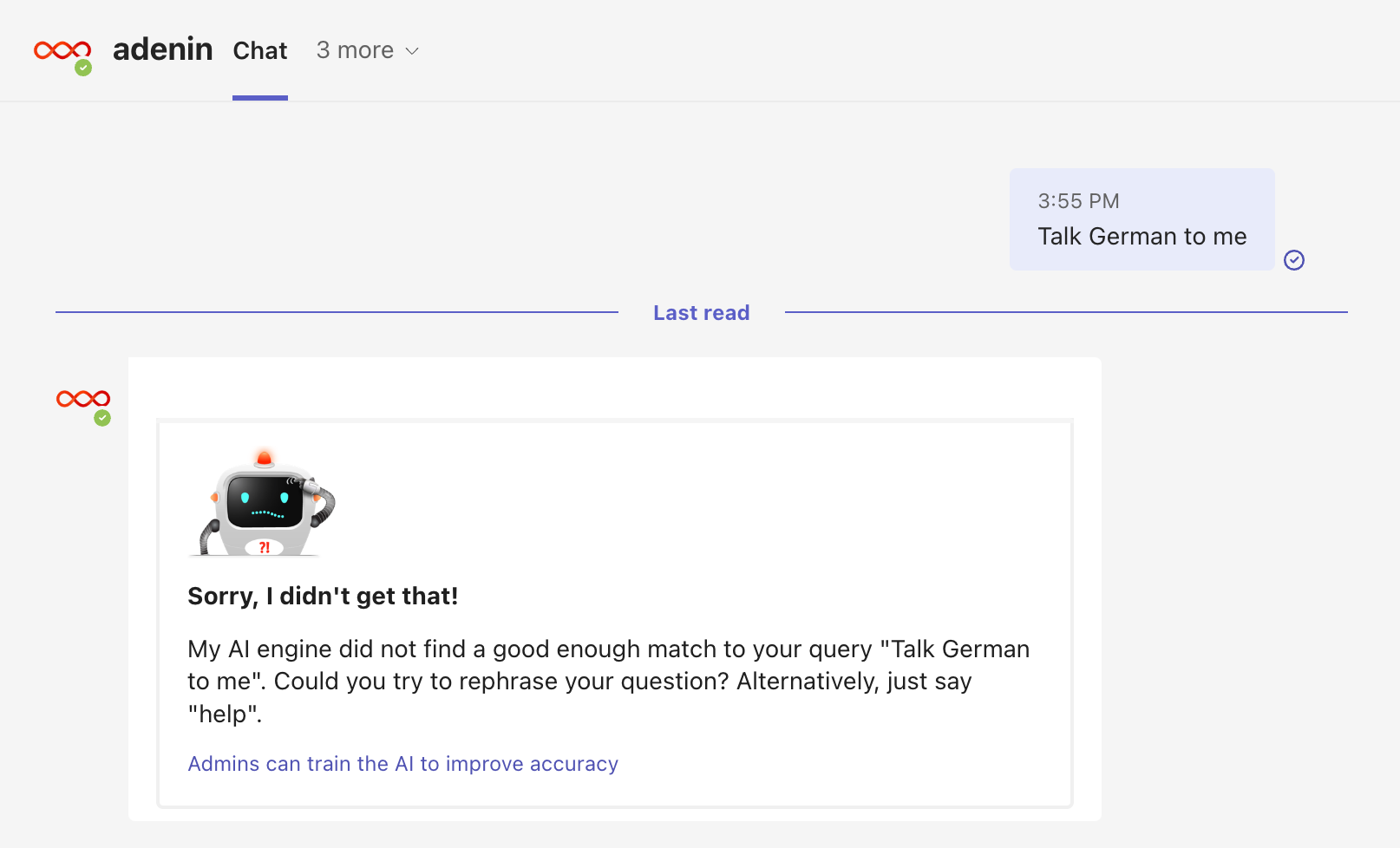Image resolution: width=1400 pixels, height=848 pixels.
Task: Open "Admins can train the AI" link
Action: (x=402, y=764)
